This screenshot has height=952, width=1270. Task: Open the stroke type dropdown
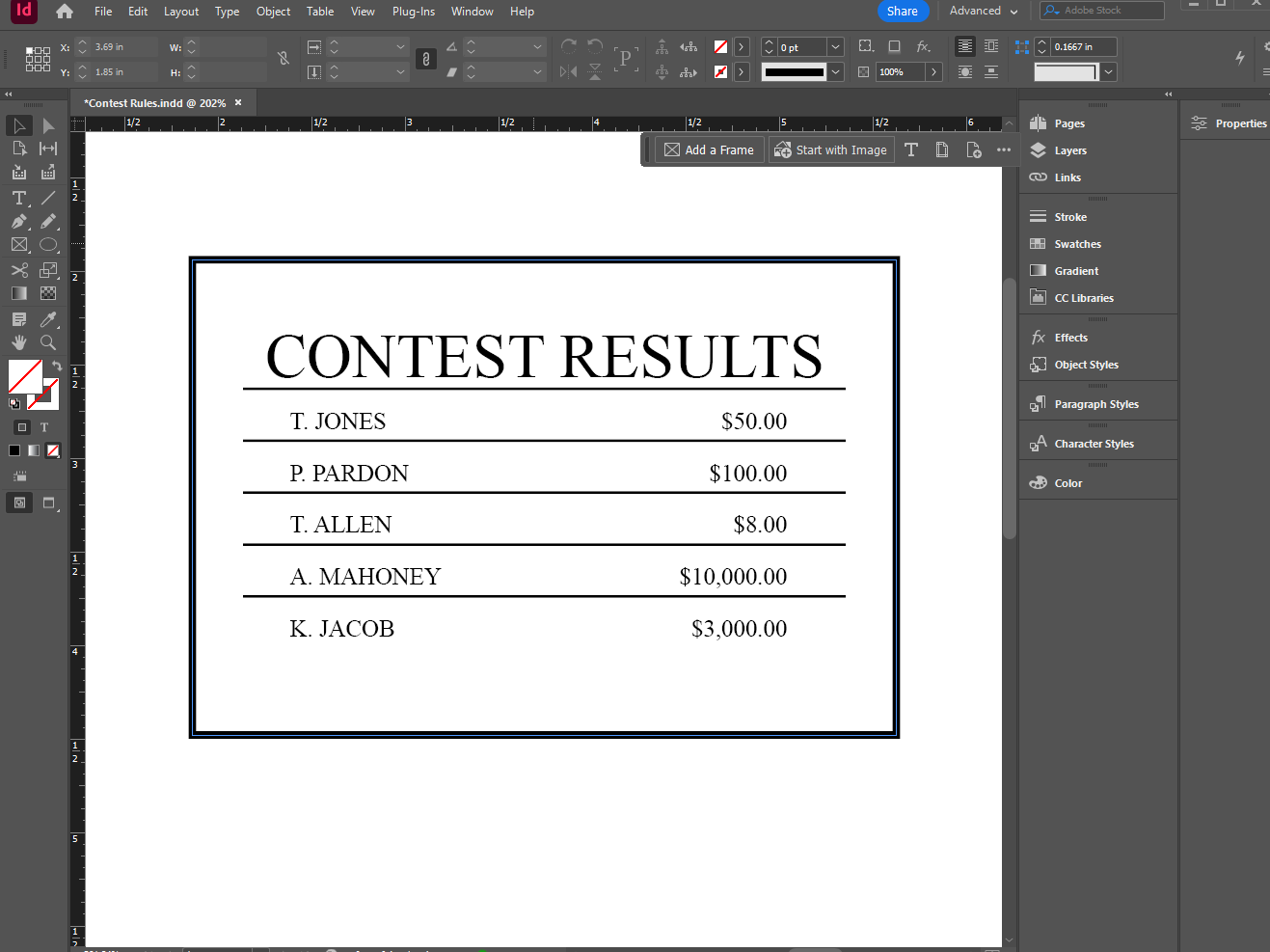(x=835, y=71)
